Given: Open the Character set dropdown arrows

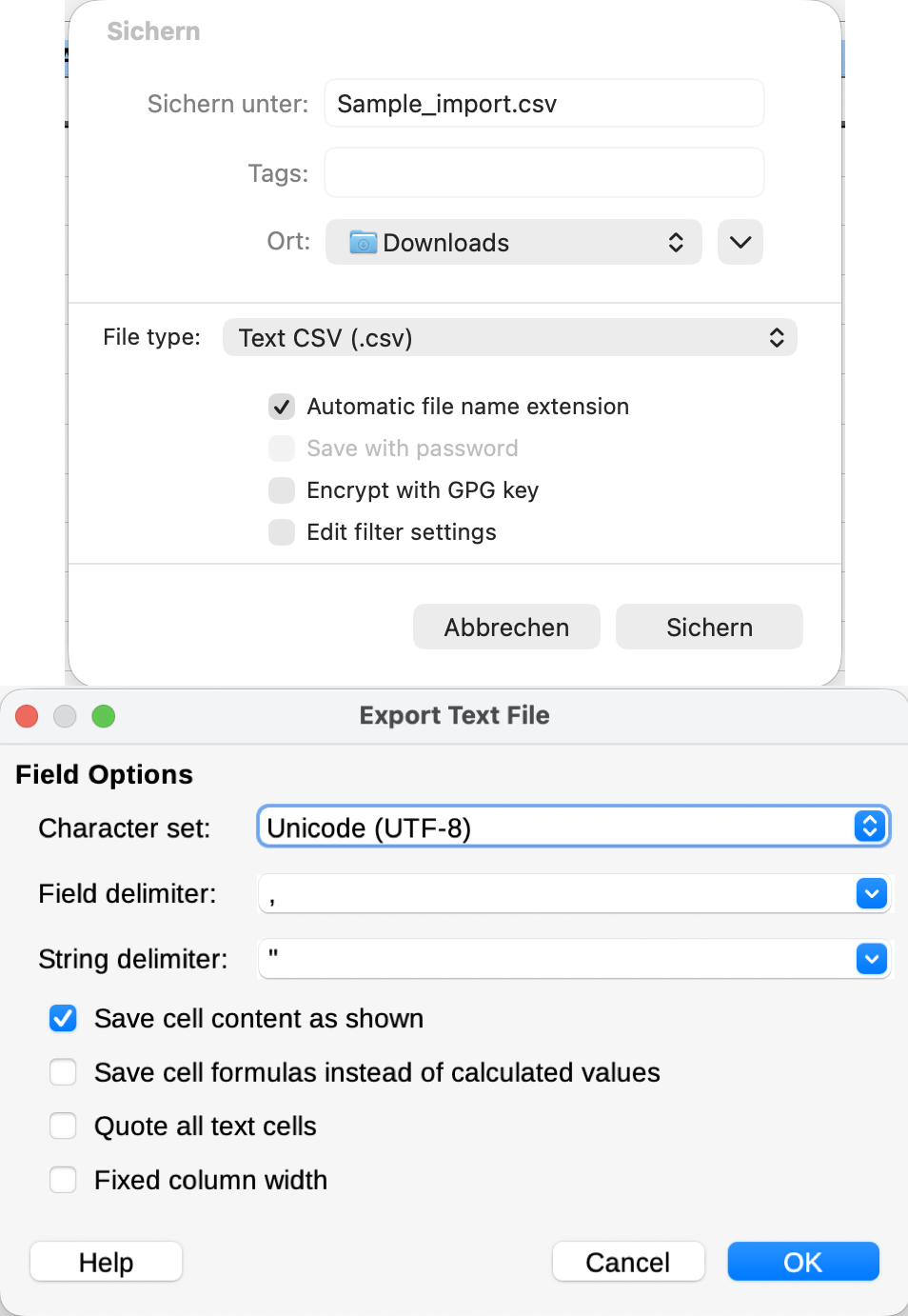Looking at the screenshot, I should [870, 827].
